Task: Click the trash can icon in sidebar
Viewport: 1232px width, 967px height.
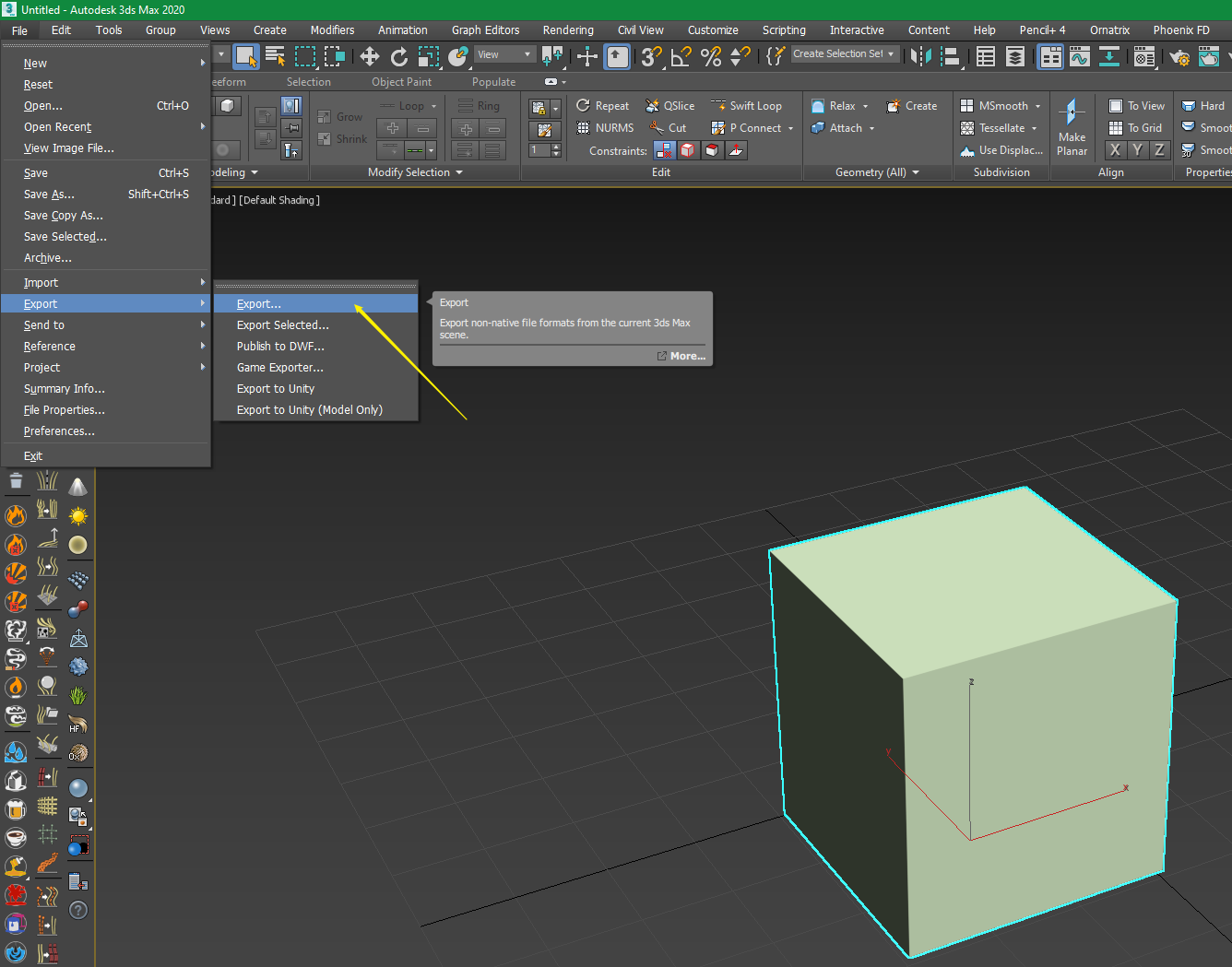Action: point(16,480)
